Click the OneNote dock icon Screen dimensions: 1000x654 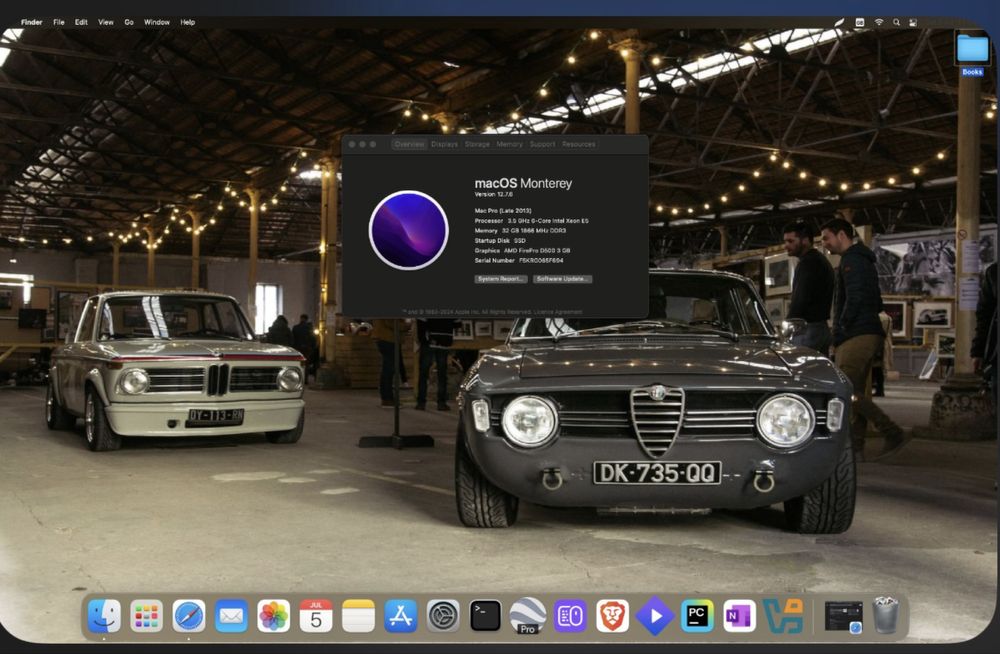739,615
